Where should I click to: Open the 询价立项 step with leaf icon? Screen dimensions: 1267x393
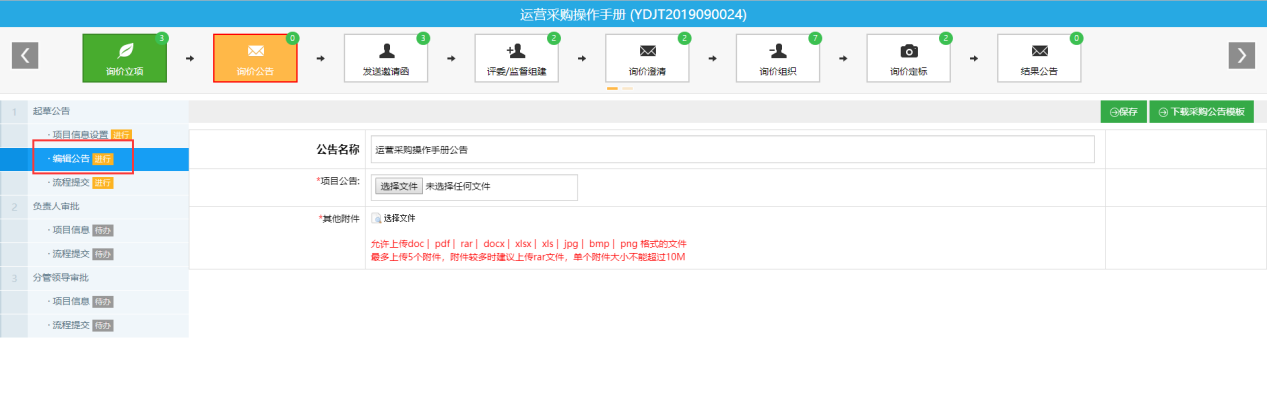click(x=125, y=58)
